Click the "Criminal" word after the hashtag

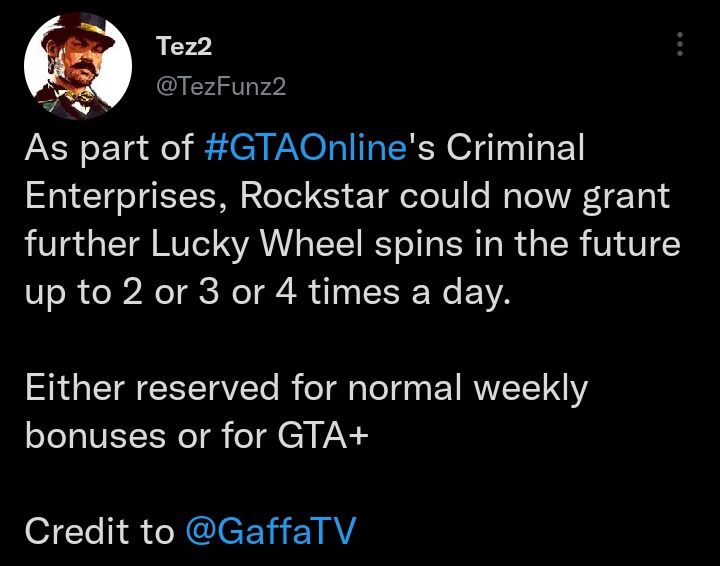coord(514,148)
